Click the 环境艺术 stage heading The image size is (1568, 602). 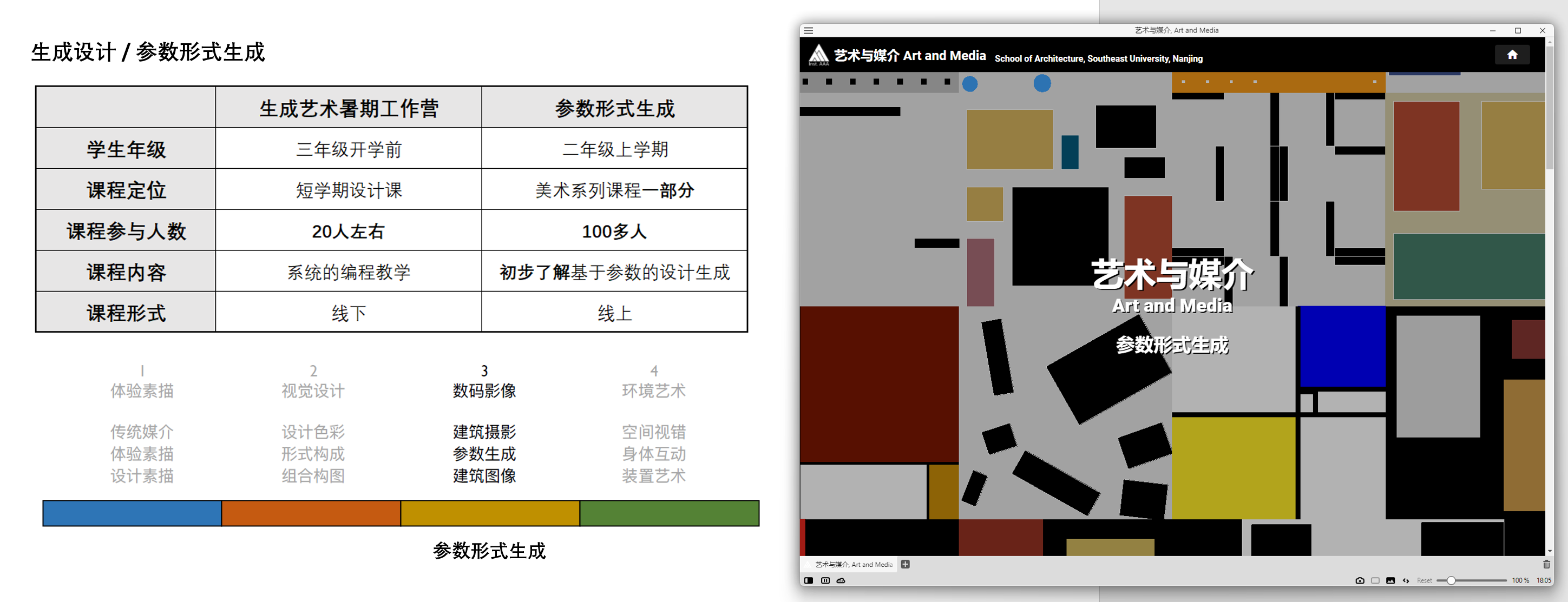pos(654,391)
